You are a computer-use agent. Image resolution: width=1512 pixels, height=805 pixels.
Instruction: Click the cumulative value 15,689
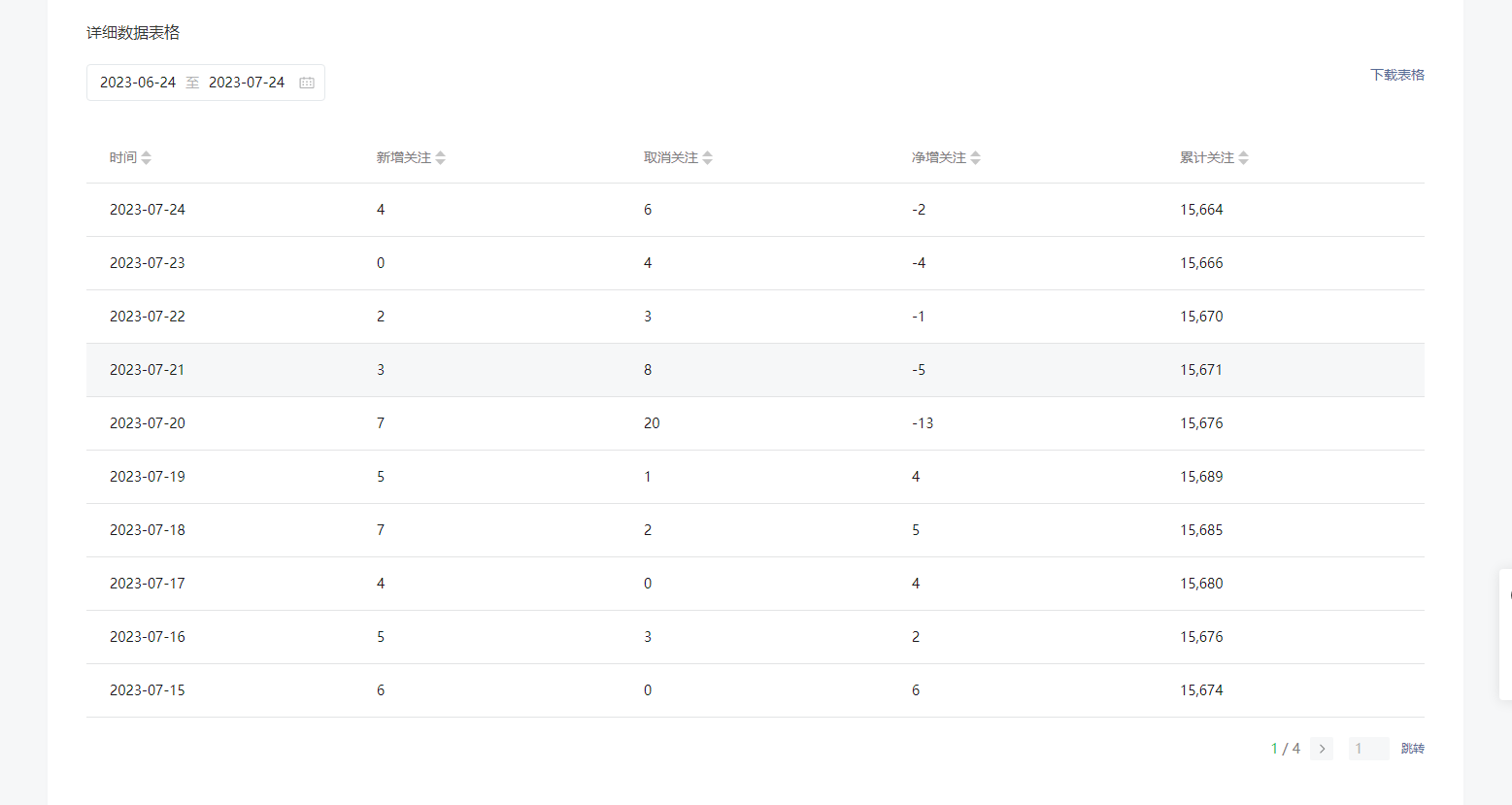pyautogui.click(x=1201, y=477)
